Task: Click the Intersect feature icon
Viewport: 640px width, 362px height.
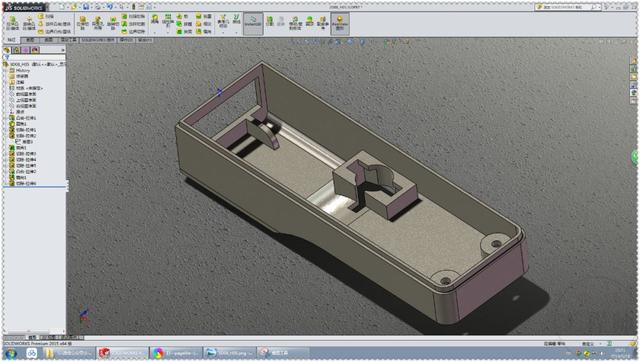Action: tap(203, 24)
